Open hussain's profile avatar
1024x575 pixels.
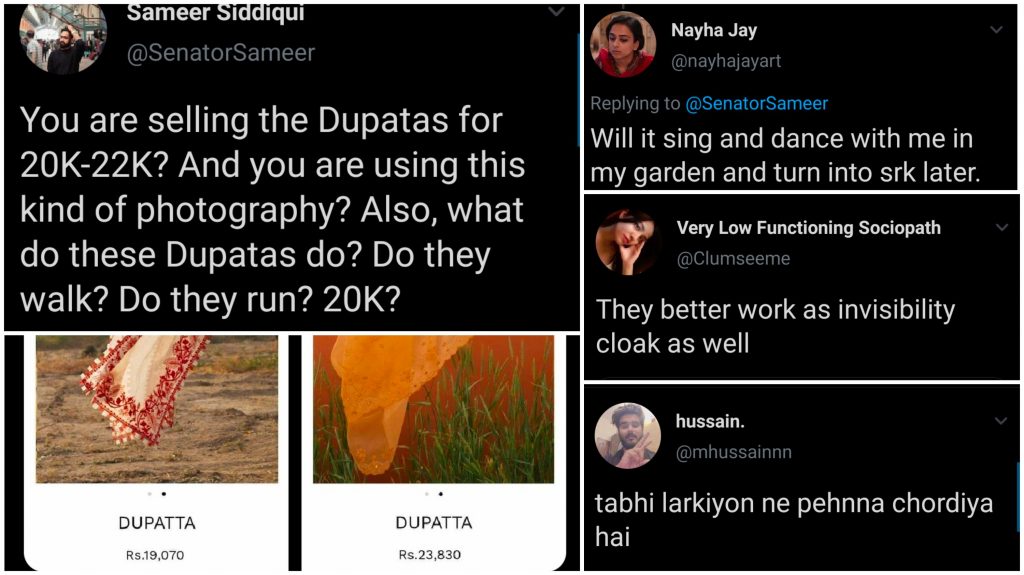coord(628,436)
